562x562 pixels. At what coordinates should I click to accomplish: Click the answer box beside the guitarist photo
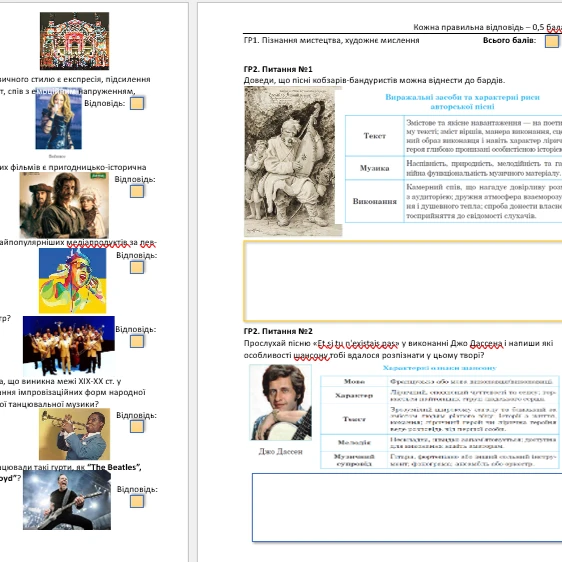pos(137,501)
